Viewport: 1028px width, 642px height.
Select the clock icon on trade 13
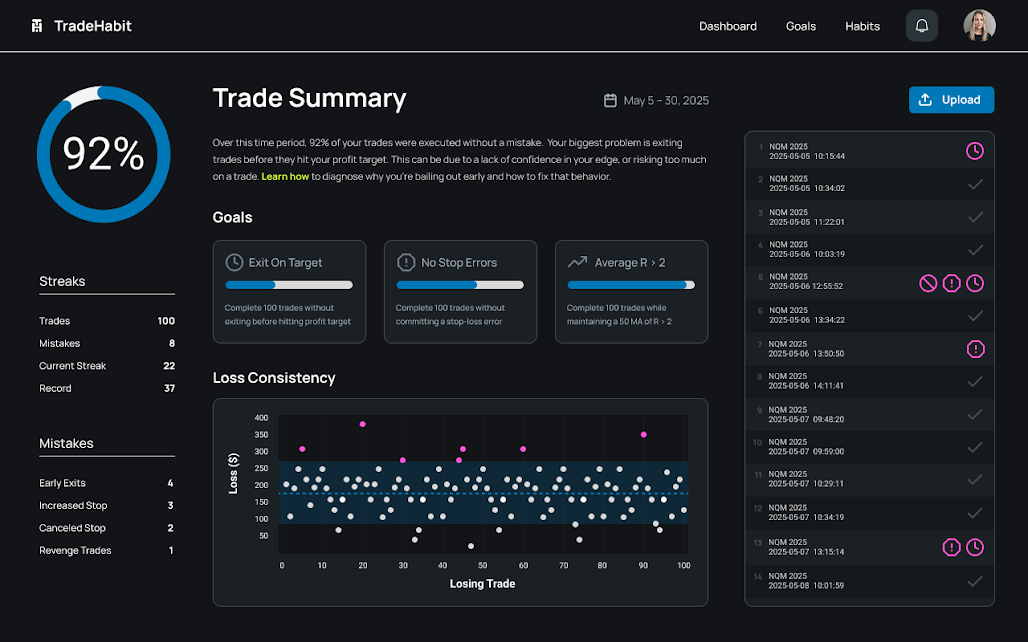tap(975, 547)
